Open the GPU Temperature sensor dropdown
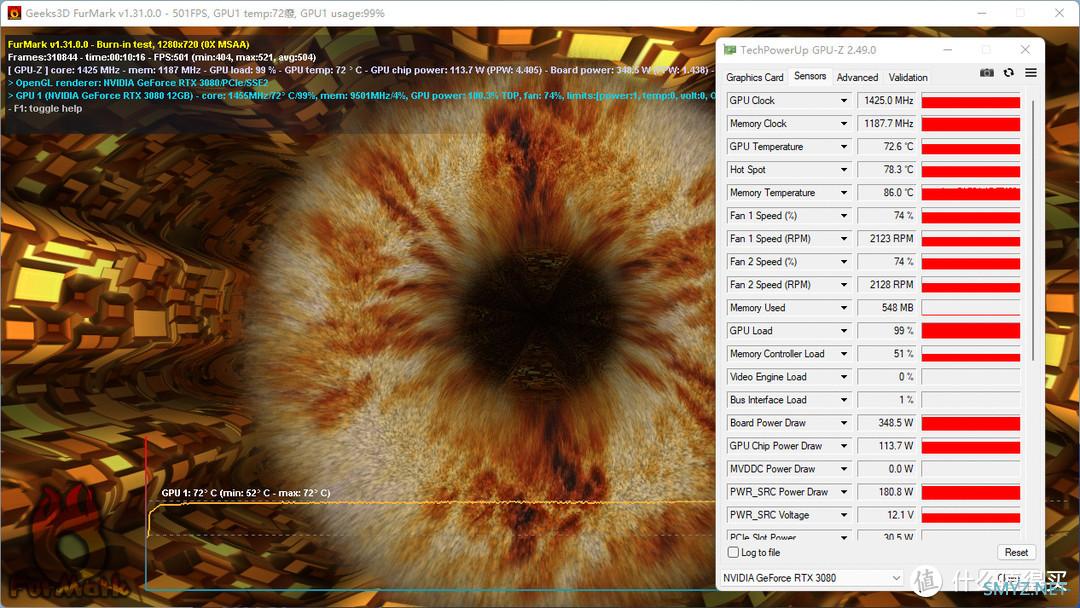The image size is (1080, 608). coord(844,147)
